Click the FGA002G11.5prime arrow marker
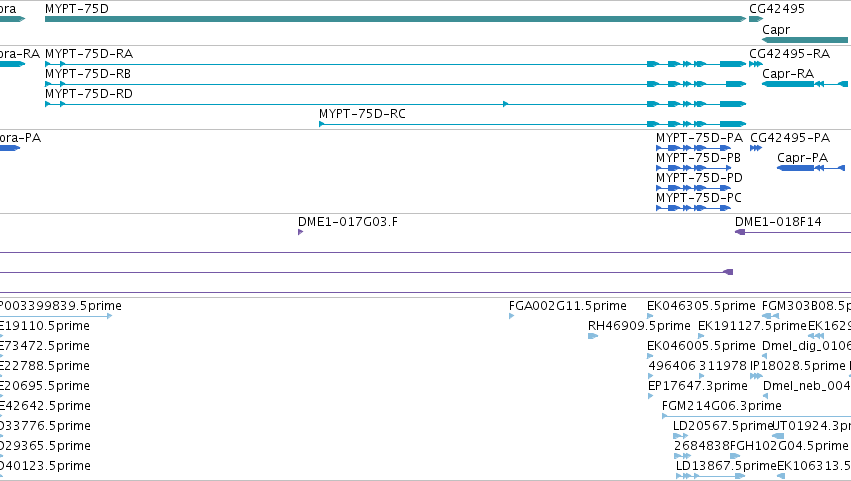Image resolution: width=851 pixels, height=481 pixels. click(511, 316)
